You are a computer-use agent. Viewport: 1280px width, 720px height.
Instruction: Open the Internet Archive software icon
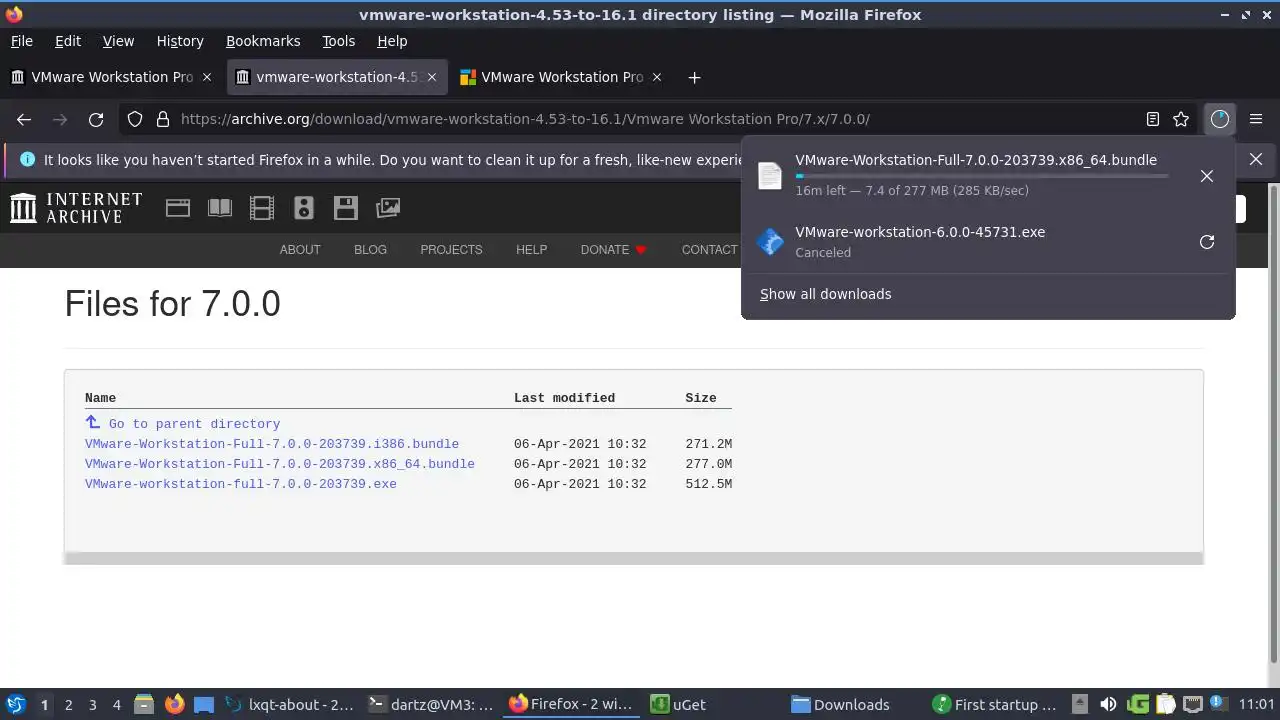pyautogui.click(x=346, y=208)
